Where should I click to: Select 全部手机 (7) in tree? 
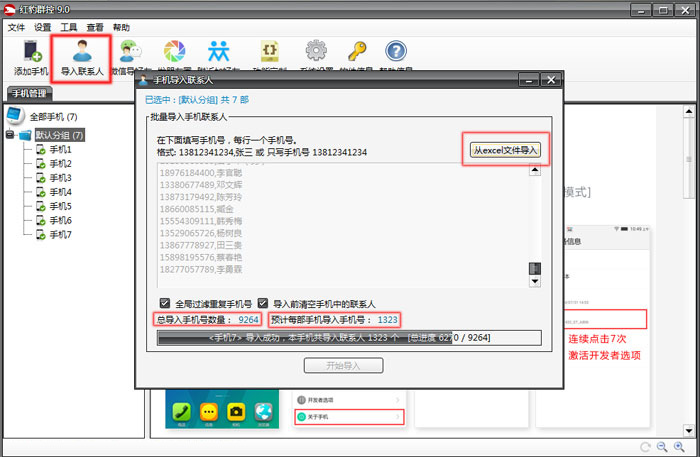54,117
